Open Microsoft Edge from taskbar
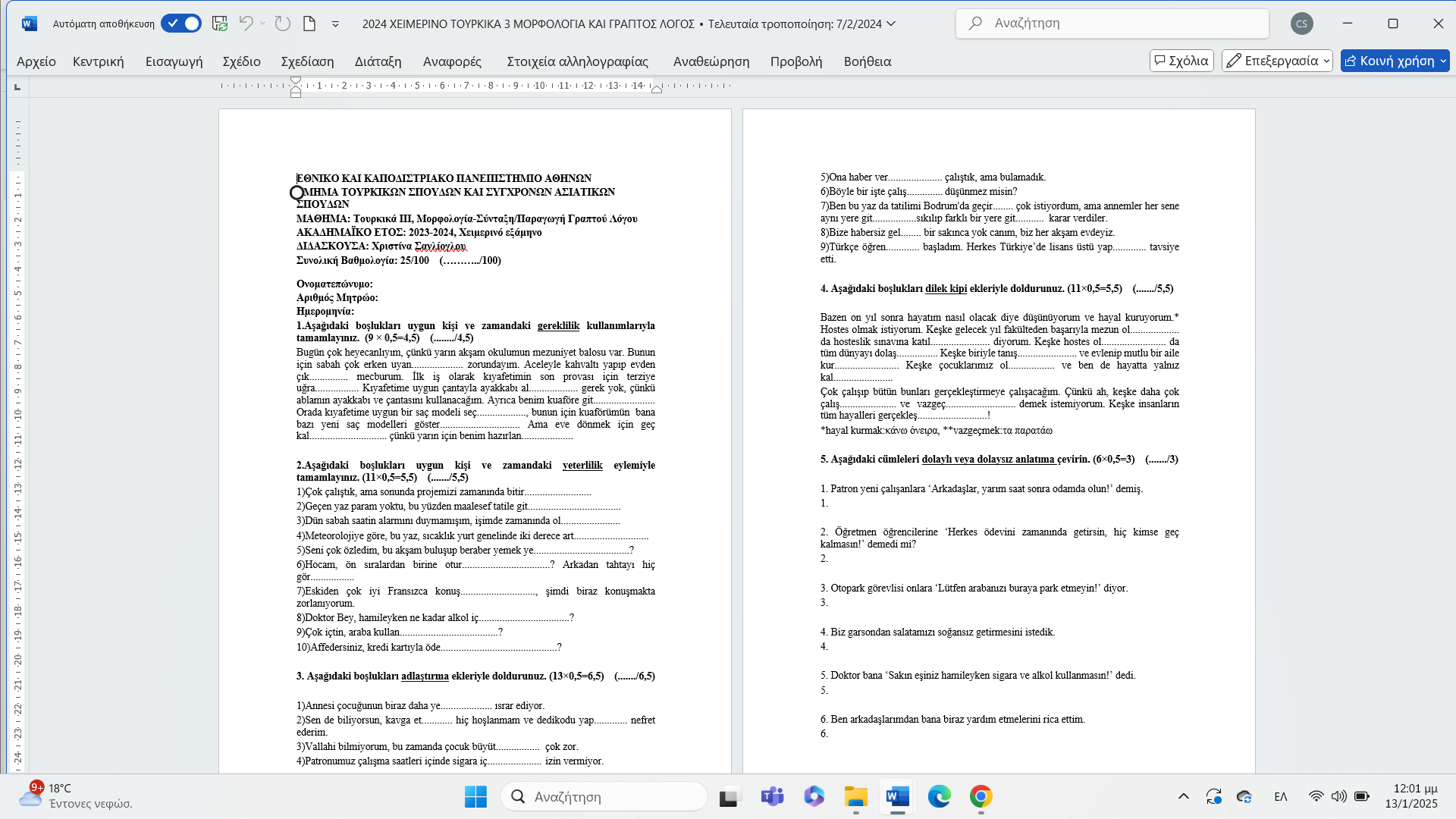 click(939, 797)
